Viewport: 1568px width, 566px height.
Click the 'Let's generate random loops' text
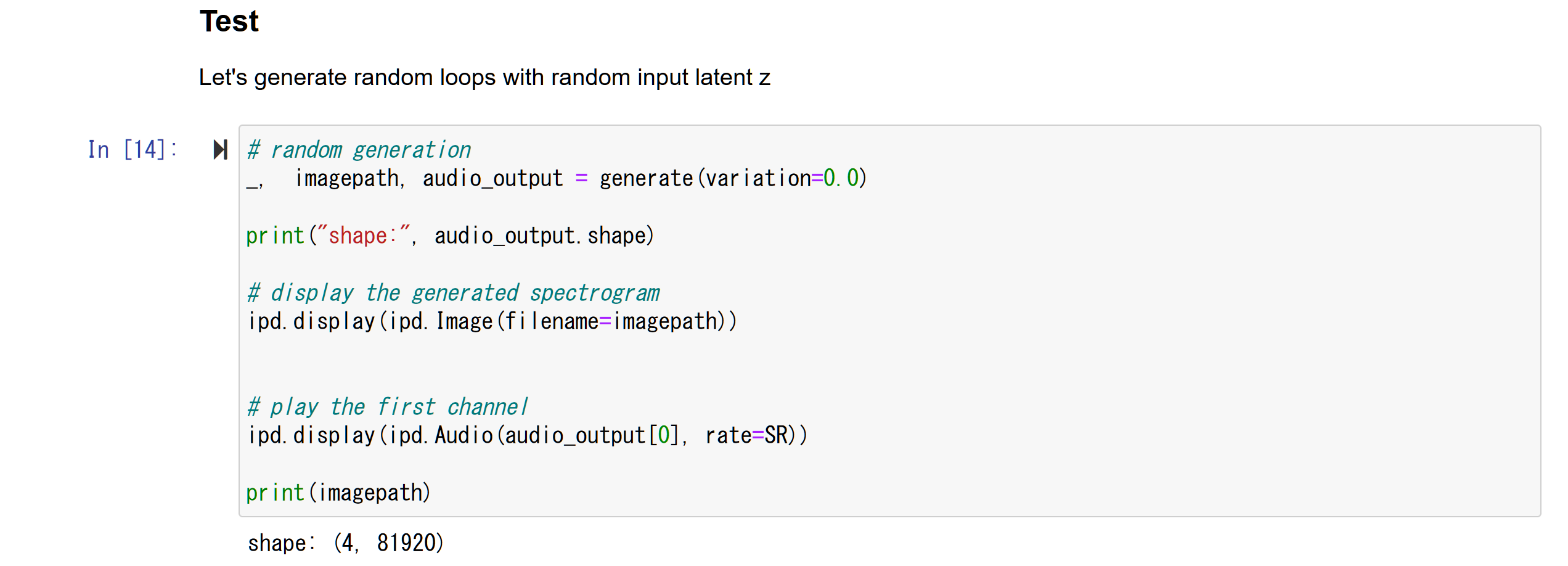(484, 78)
